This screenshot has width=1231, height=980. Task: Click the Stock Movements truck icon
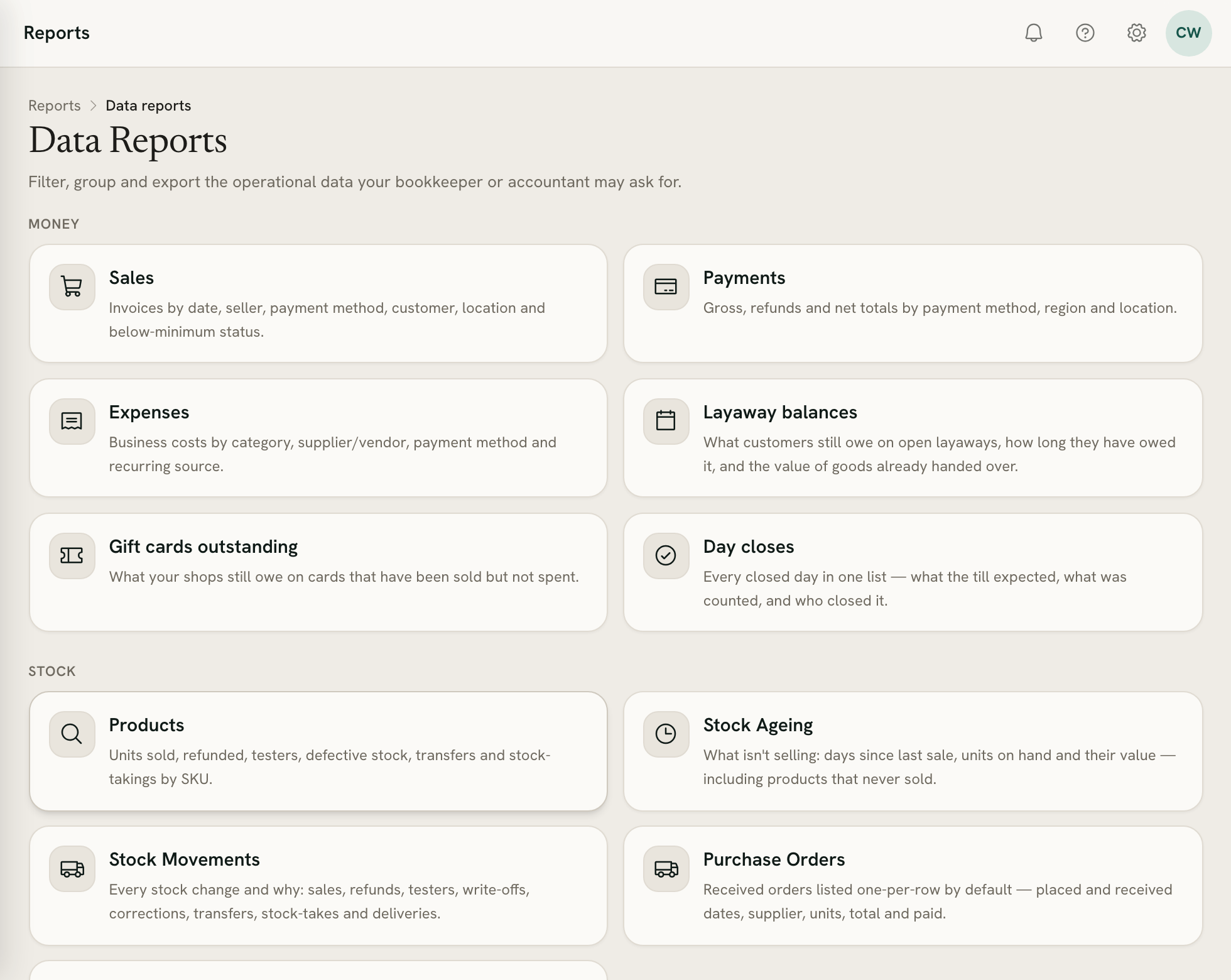tap(72, 869)
